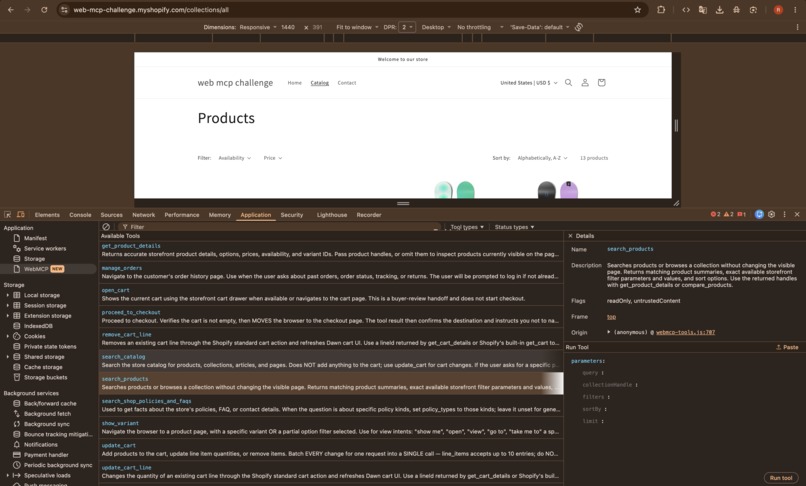The height and width of the screenshot is (486, 806).
Task: Click the Contact link in store navigation
Action: click(346, 83)
